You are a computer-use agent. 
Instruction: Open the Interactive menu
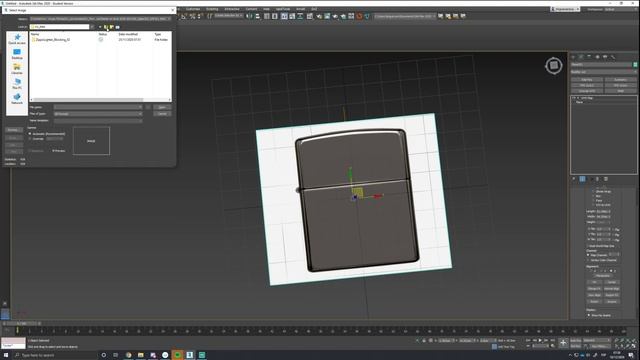coord(232,9)
